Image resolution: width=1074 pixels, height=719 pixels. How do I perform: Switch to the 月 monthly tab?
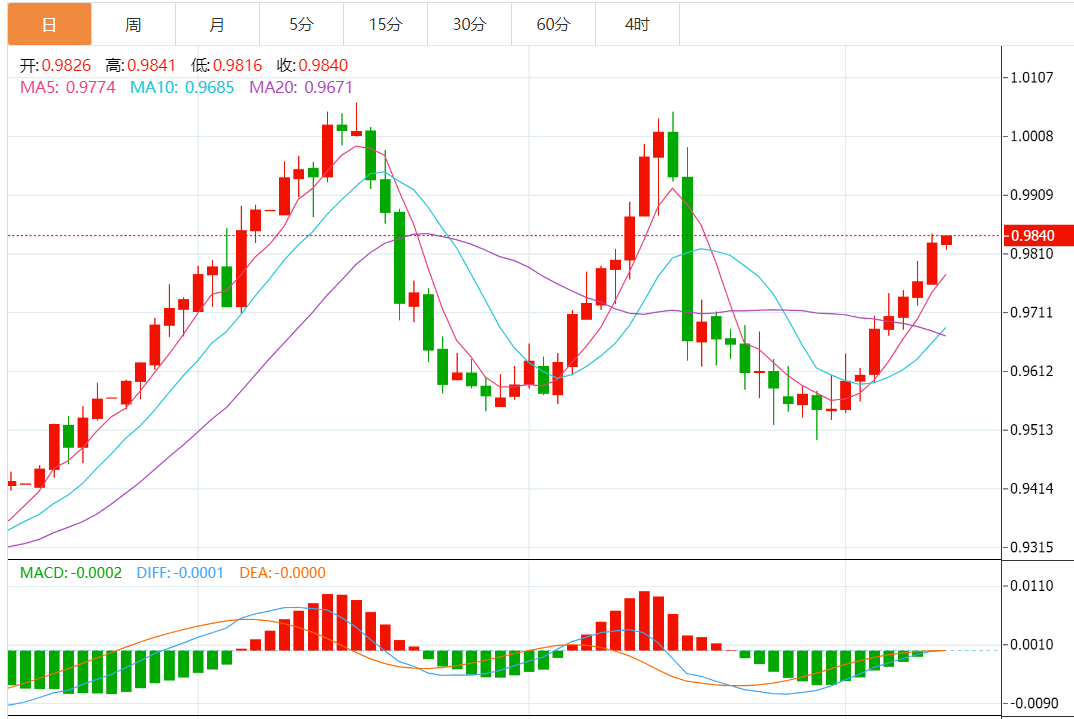click(x=217, y=25)
